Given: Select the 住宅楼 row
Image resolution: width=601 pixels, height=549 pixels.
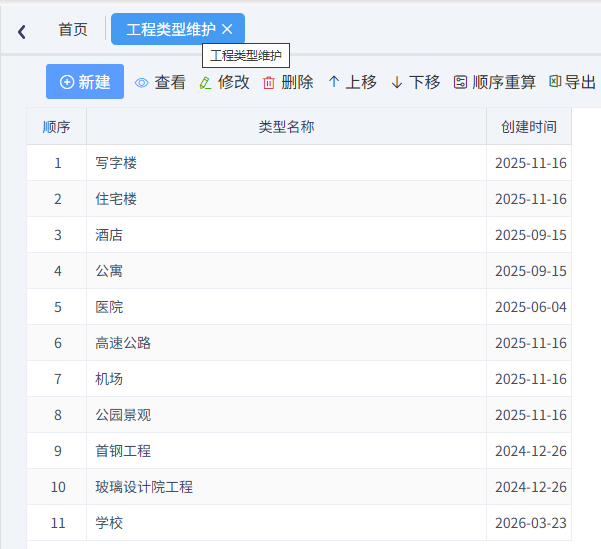Looking at the screenshot, I should coord(299,199).
